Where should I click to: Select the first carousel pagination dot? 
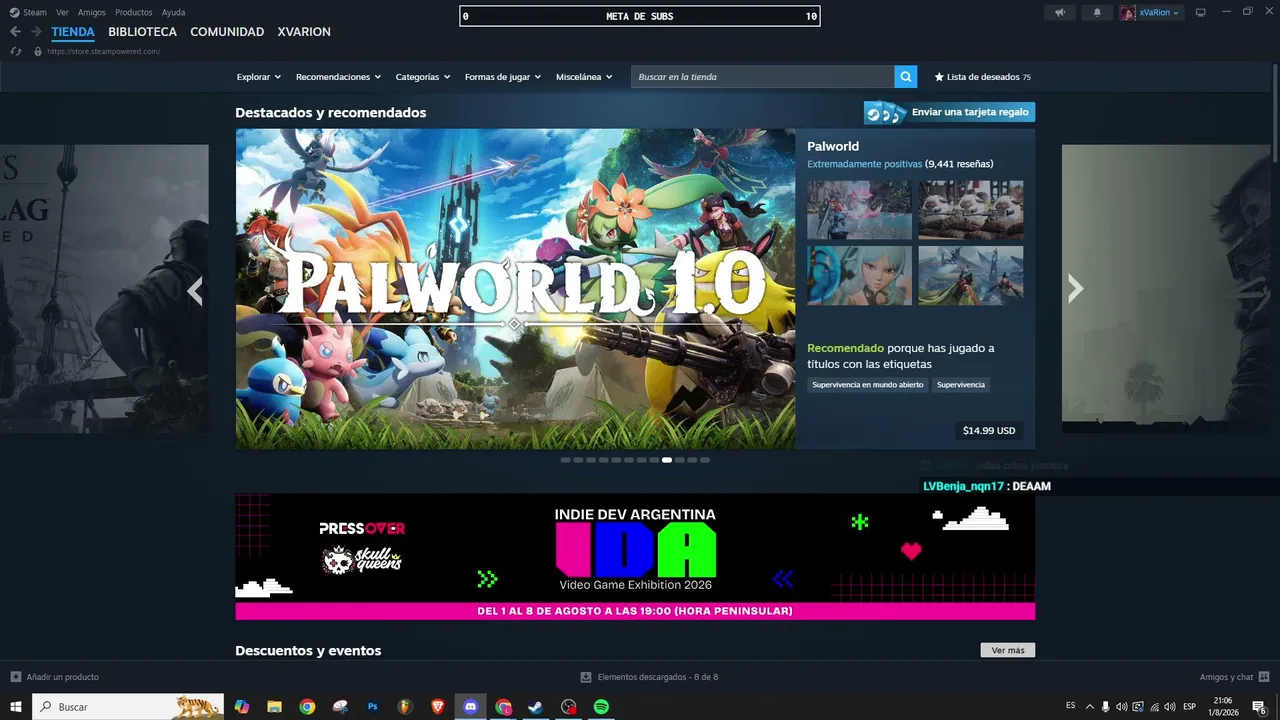click(x=566, y=460)
